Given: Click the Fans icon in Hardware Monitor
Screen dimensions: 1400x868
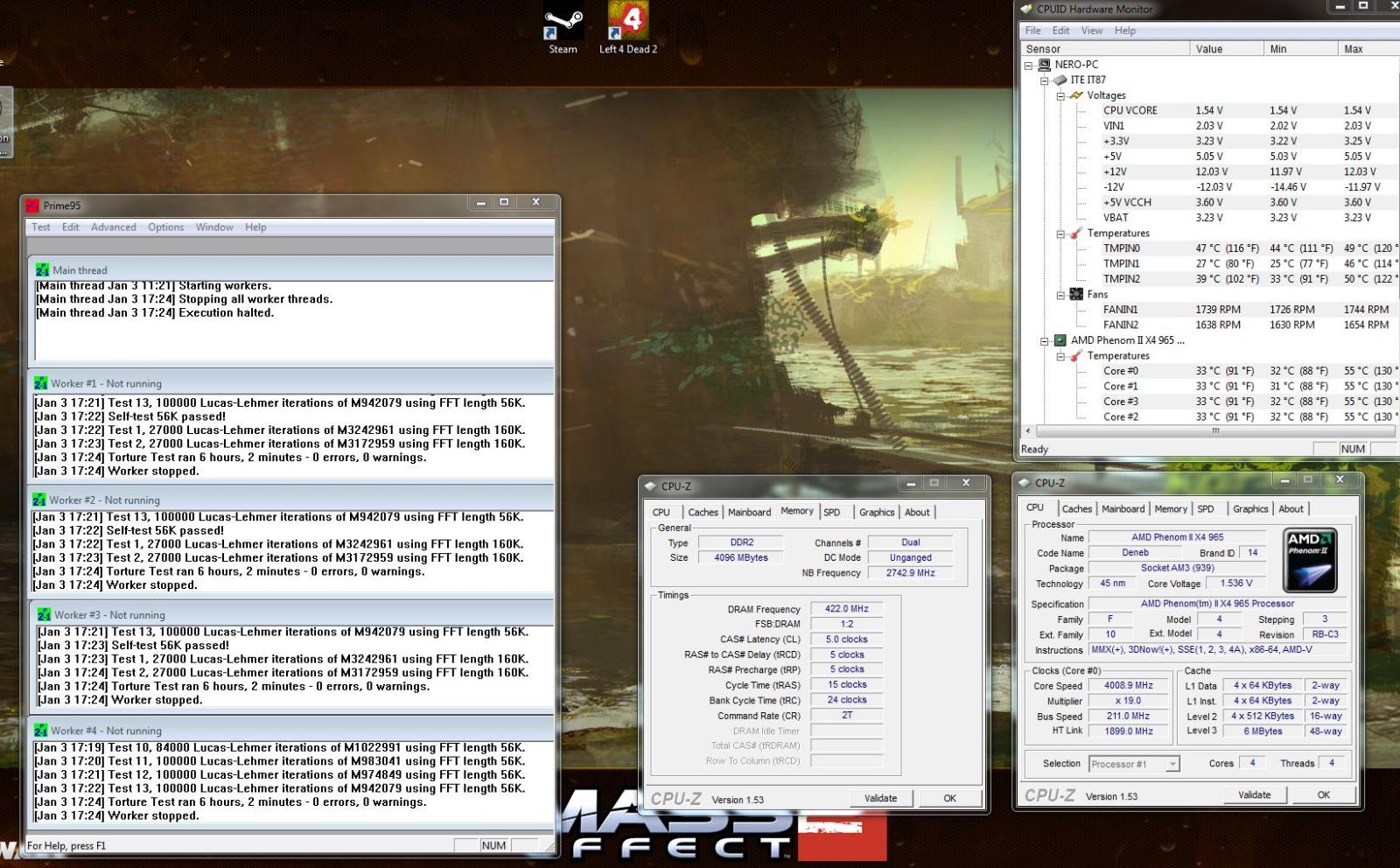Looking at the screenshot, I should (x=1076, y=295).
